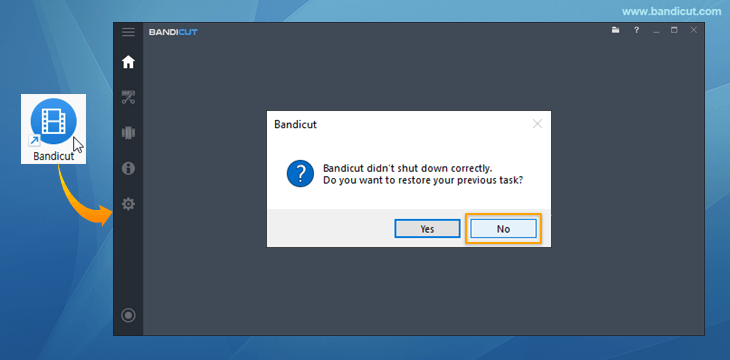Viewport: 730px width, 360px height.
Task: Open the hamburger menu in Bandicut
Action: [128, 32]
